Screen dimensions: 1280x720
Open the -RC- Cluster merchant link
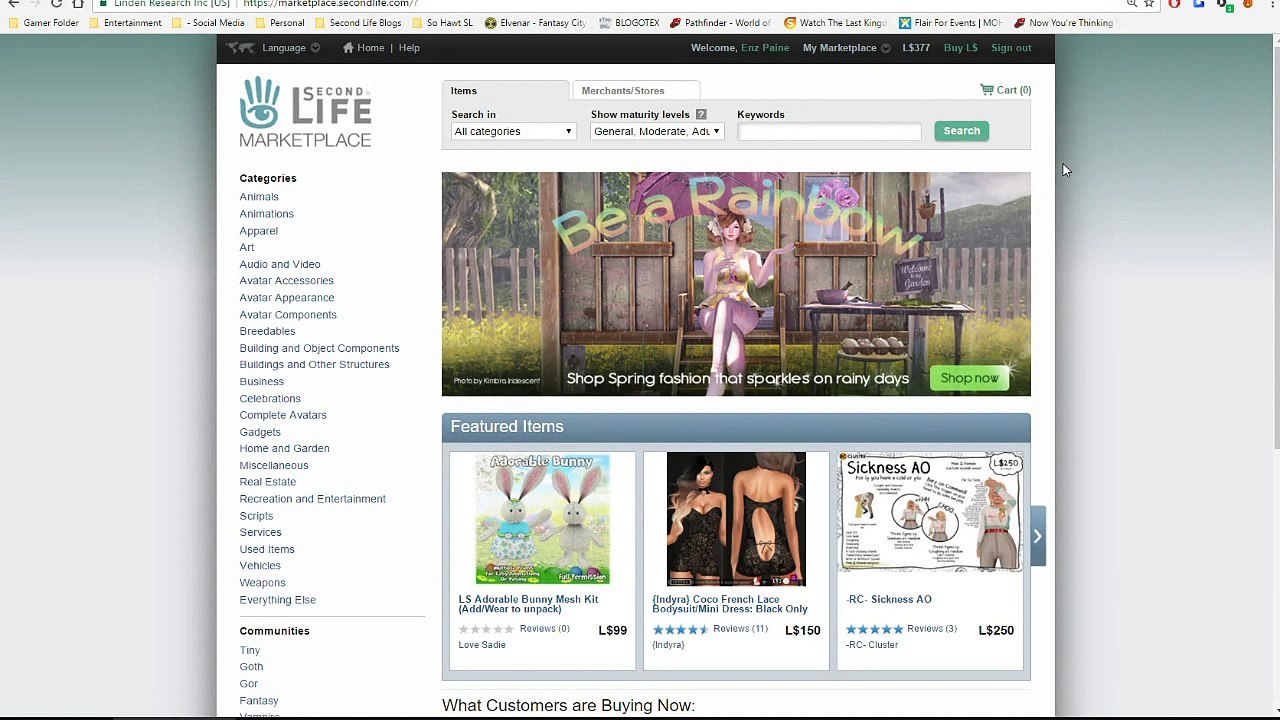pos(872,645)
